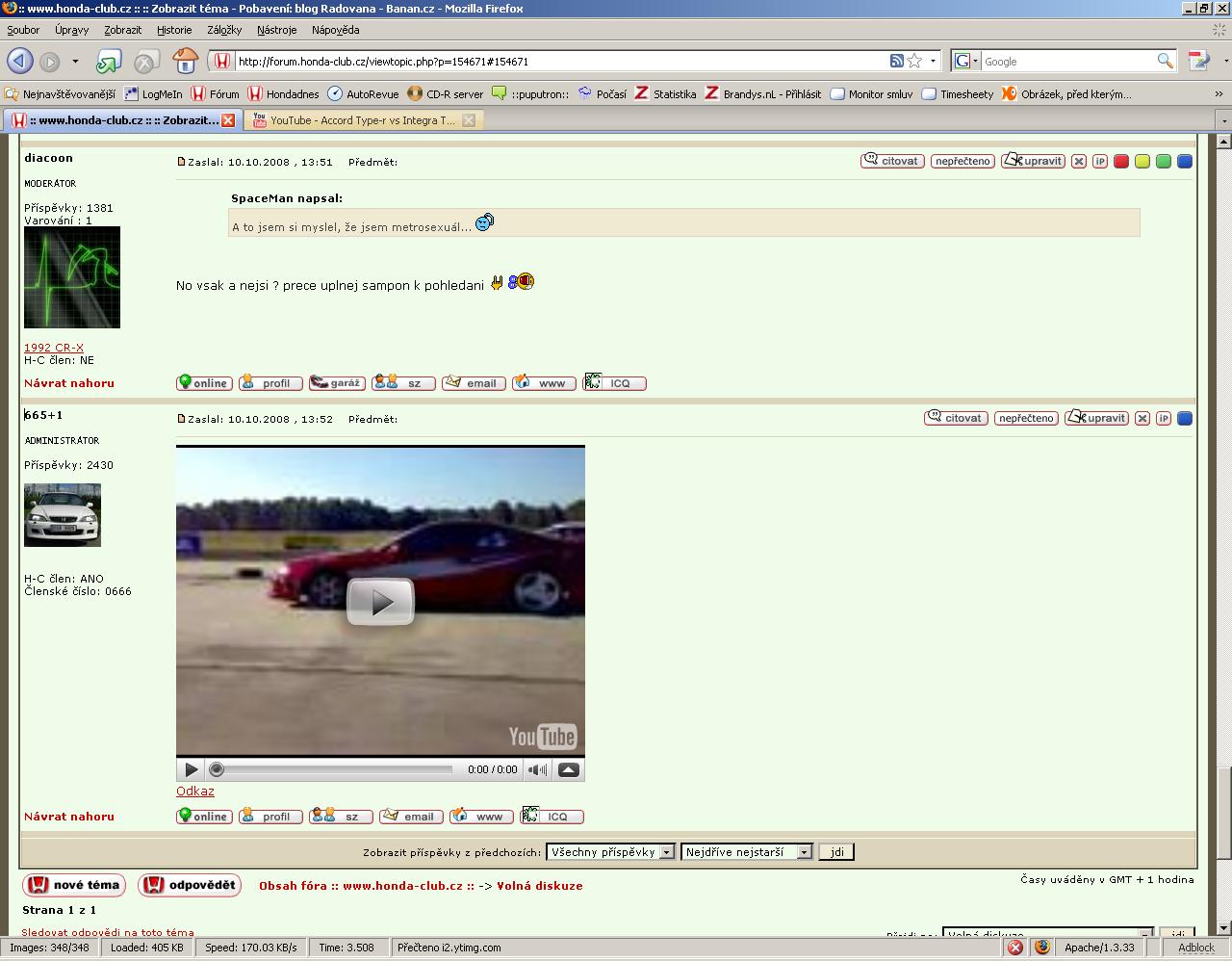1232x961 pixels.
Task: Open the '1992 CR-X' link
Action: point(54,348)
